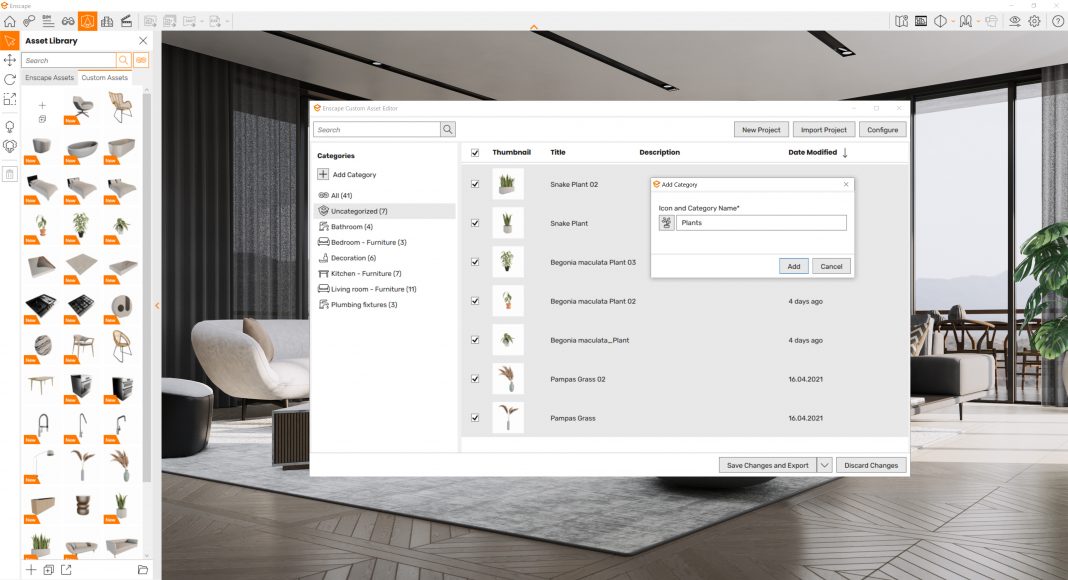Click the Asset Library search field
The height and width of the screenshot is (580, 1068).
click(69, 61)
